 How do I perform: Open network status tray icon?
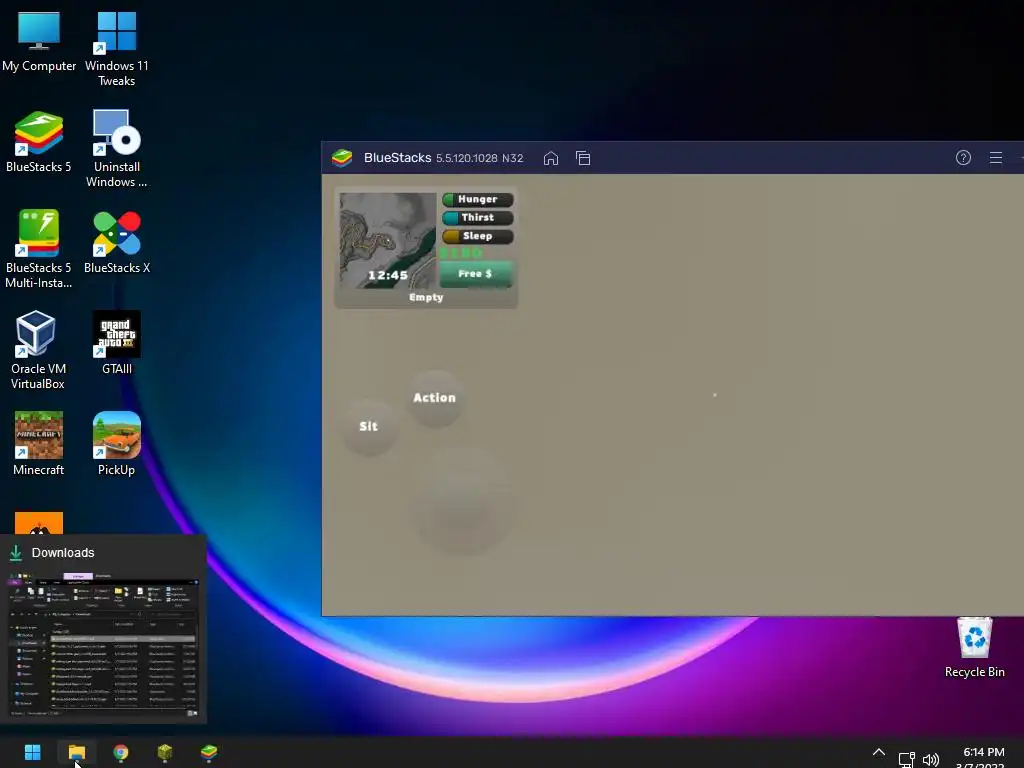[906, 760]
